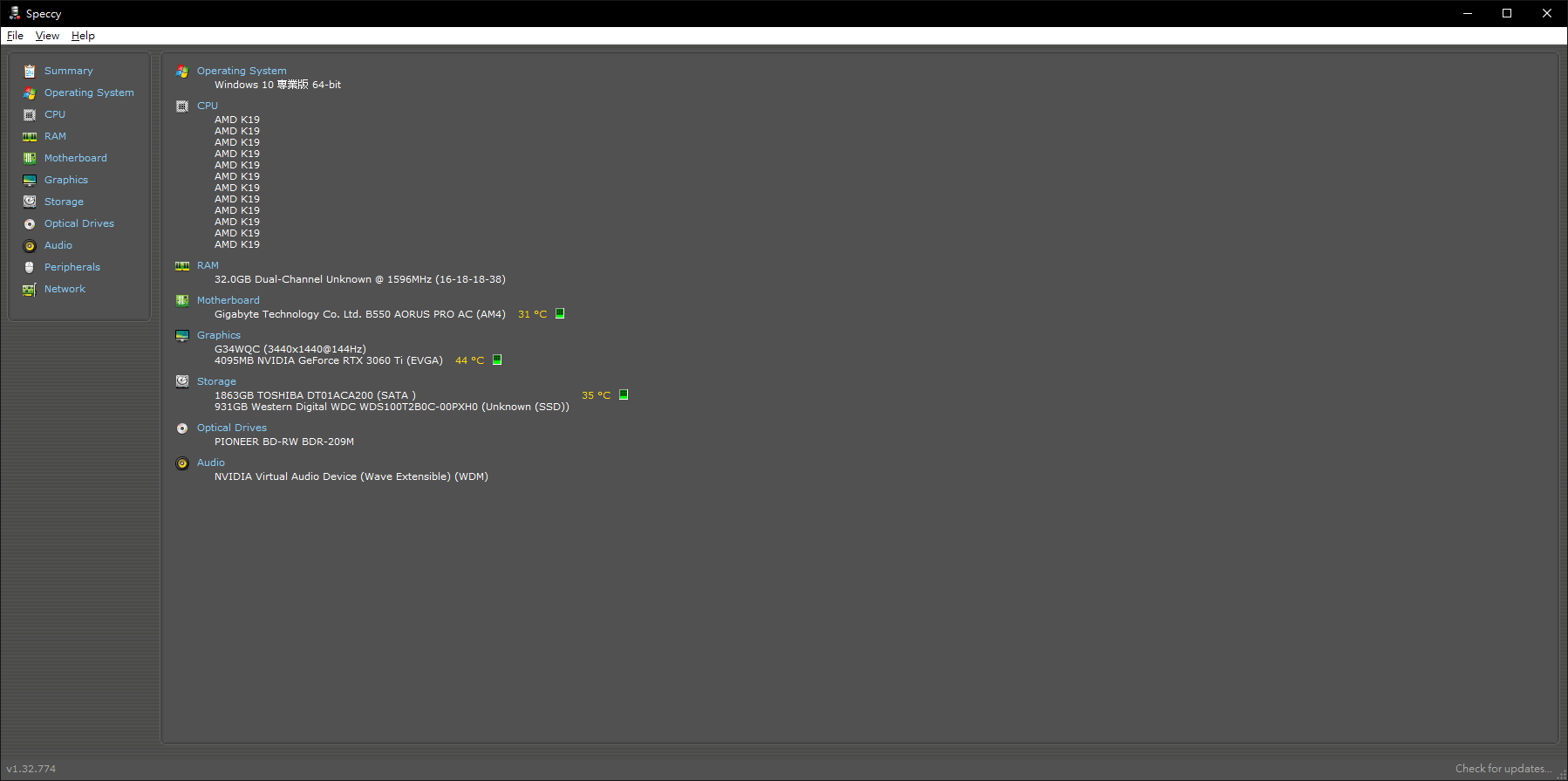The width and height of the screenshot is (1568, 781).
Task: Select Summary in the sidebar
Action: tap(69, 71)
